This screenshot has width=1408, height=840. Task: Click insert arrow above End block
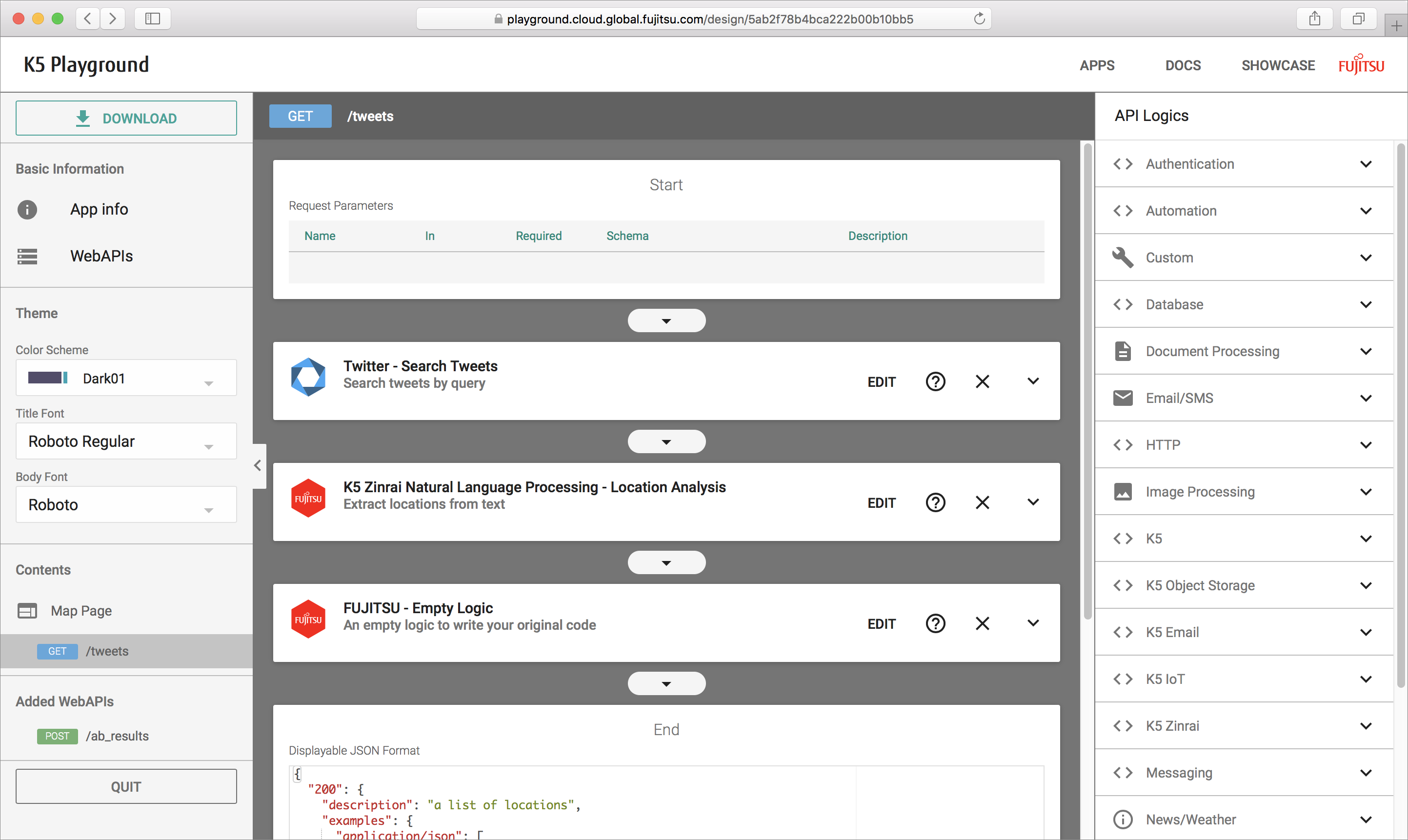[x=666, y=684]
